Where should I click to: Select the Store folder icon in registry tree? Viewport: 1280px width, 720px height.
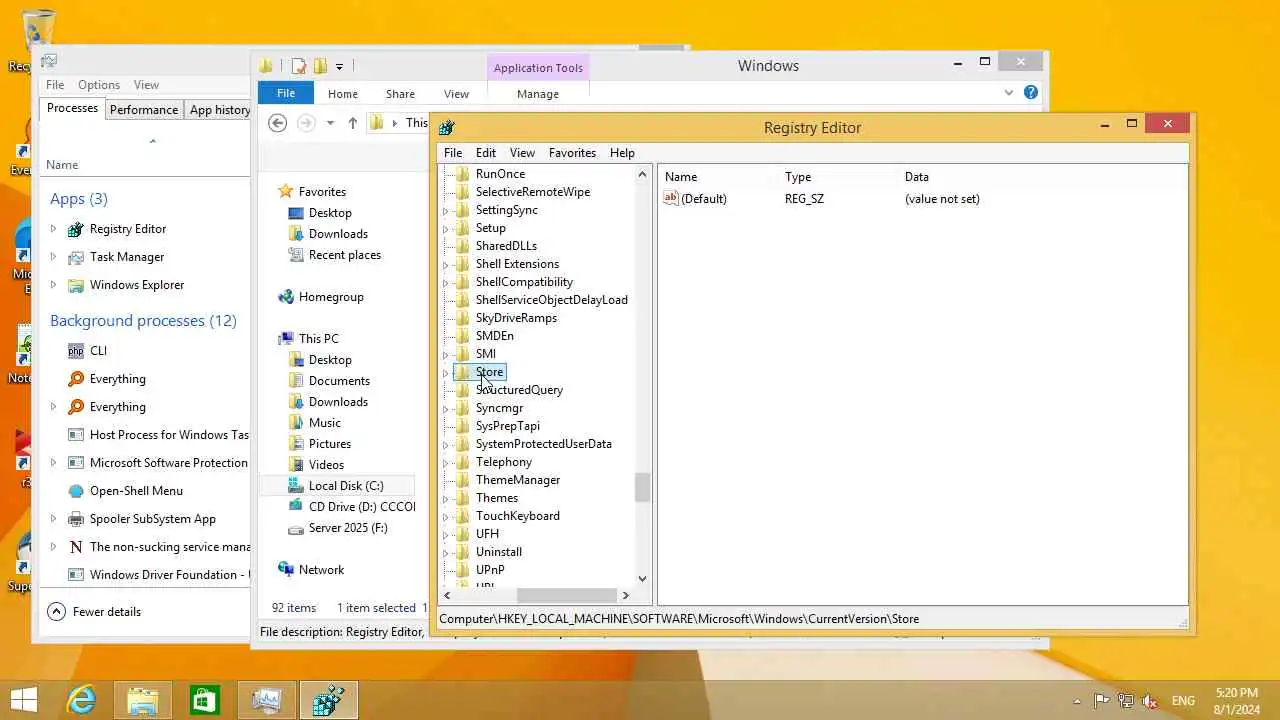tap(462, 372)
